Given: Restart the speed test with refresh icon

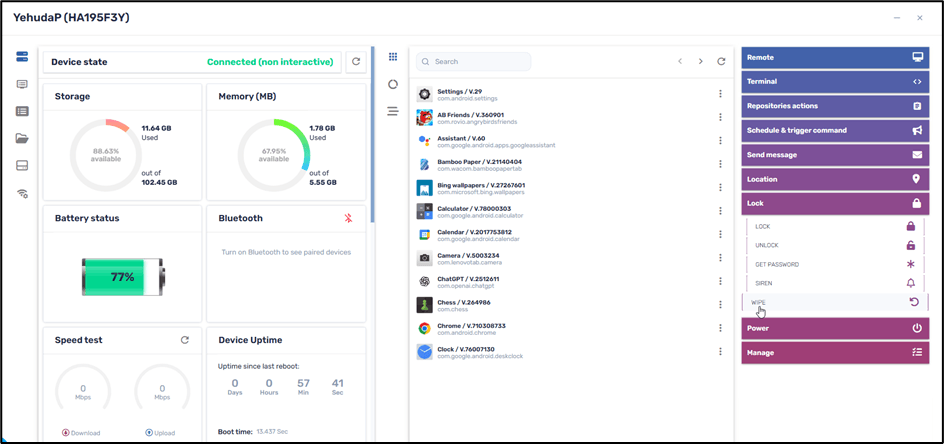Looking at the screenshot, I should point(184,340).
